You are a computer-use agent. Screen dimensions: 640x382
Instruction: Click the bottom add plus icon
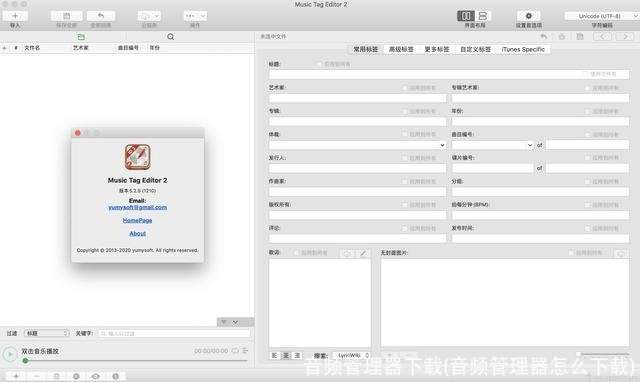point(16,376)
